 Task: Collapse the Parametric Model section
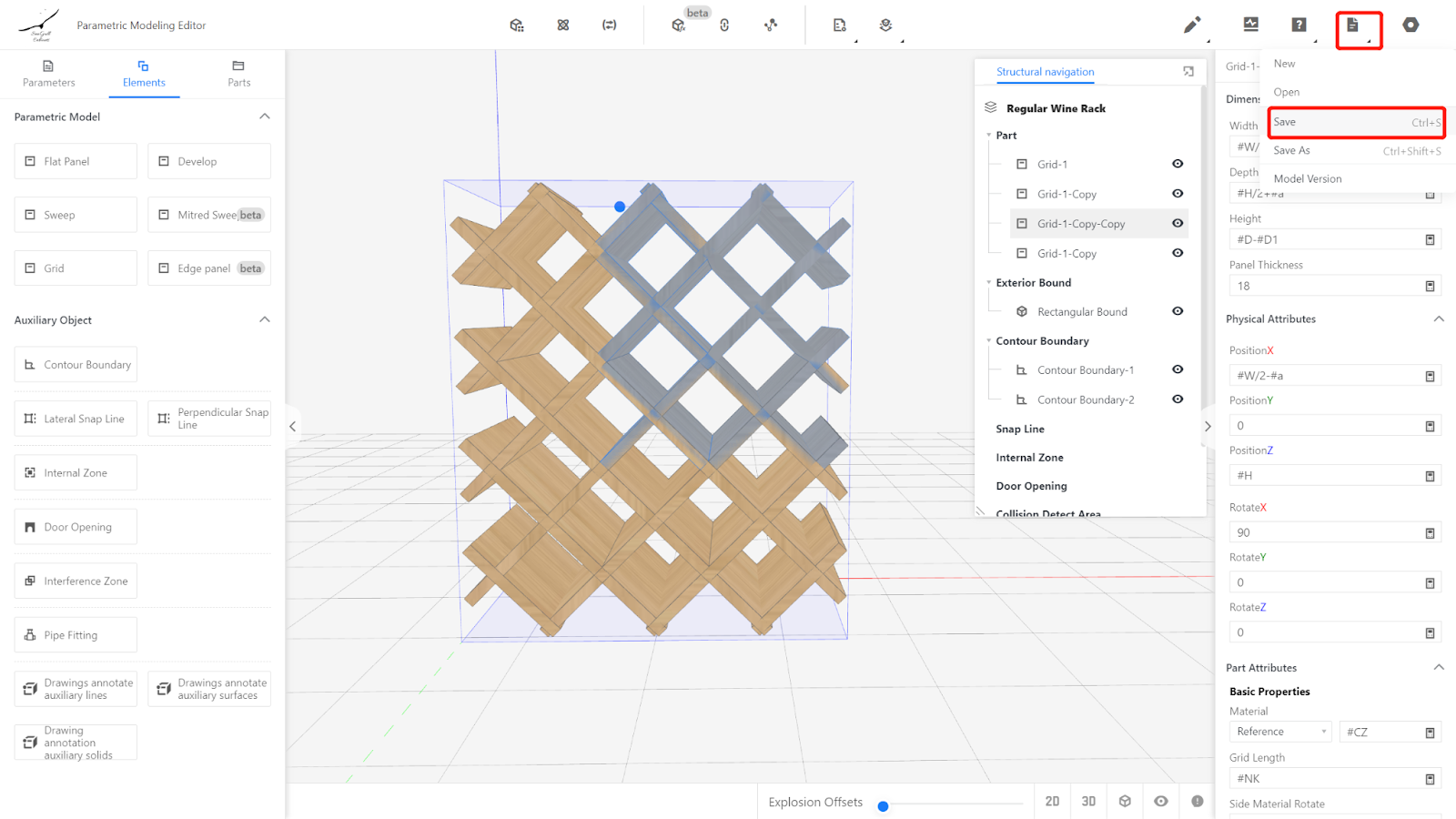pos(265,116)
